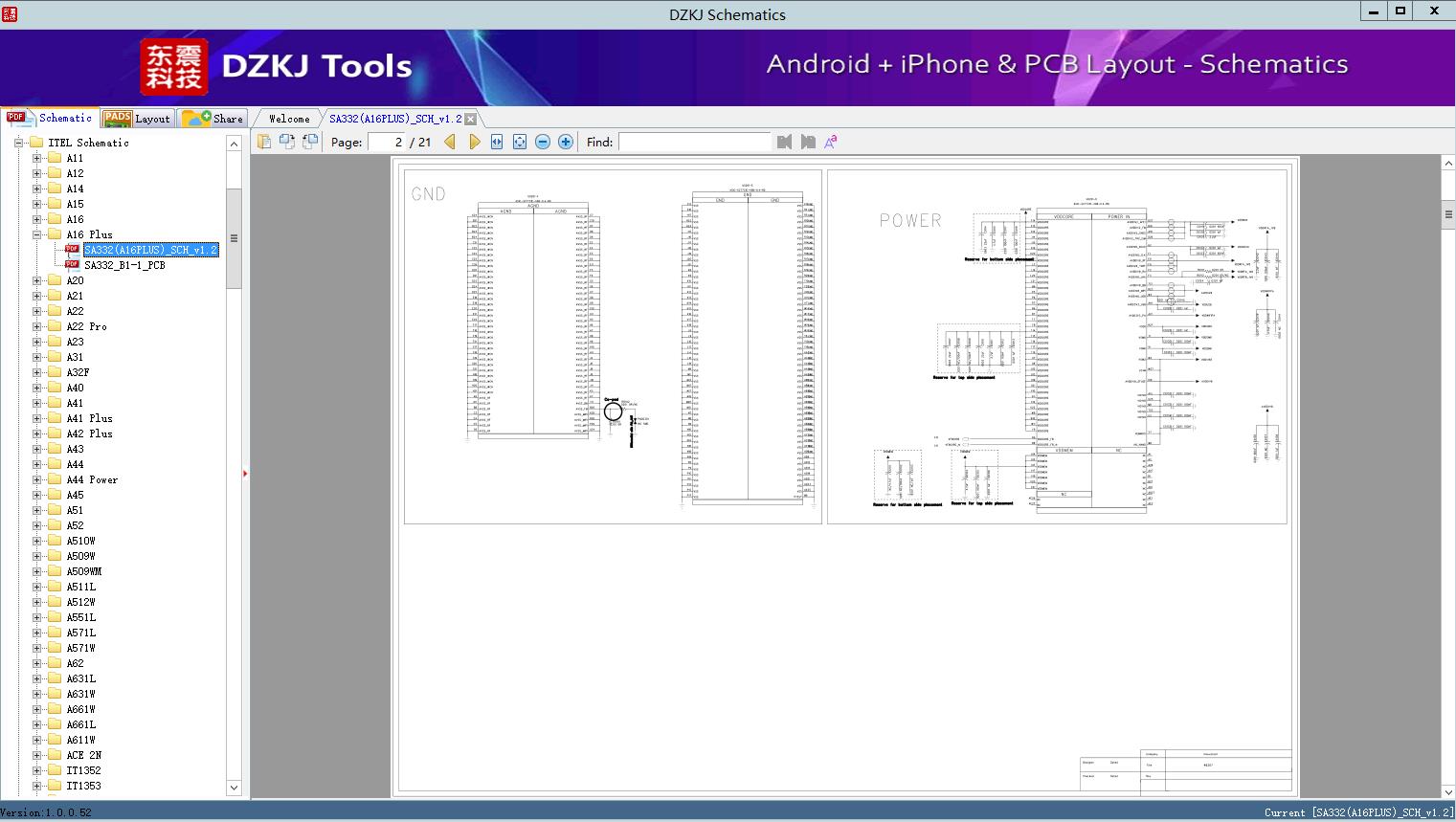The height and width of the screenshot is (822, 1456).
Task: Click find next icon
Action: (808, 142)
